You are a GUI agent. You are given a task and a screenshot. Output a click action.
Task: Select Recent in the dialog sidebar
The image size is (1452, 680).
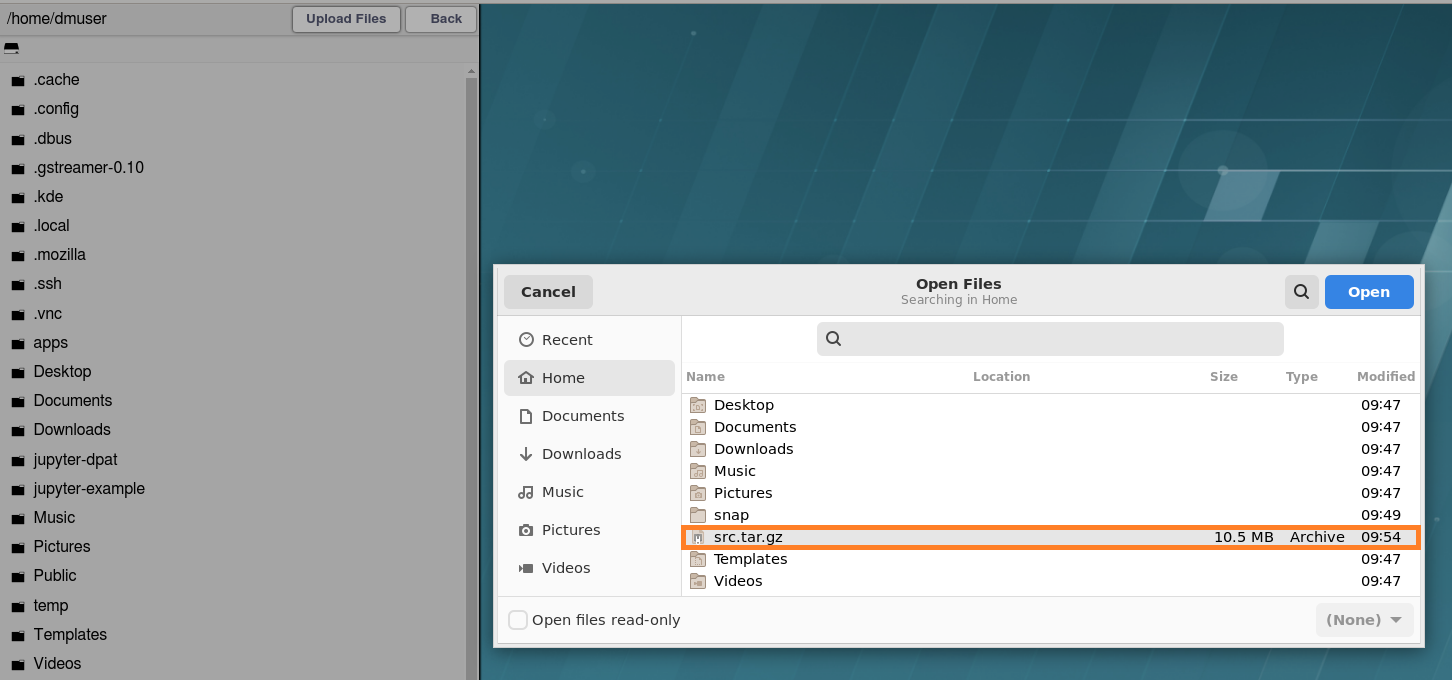567,340
